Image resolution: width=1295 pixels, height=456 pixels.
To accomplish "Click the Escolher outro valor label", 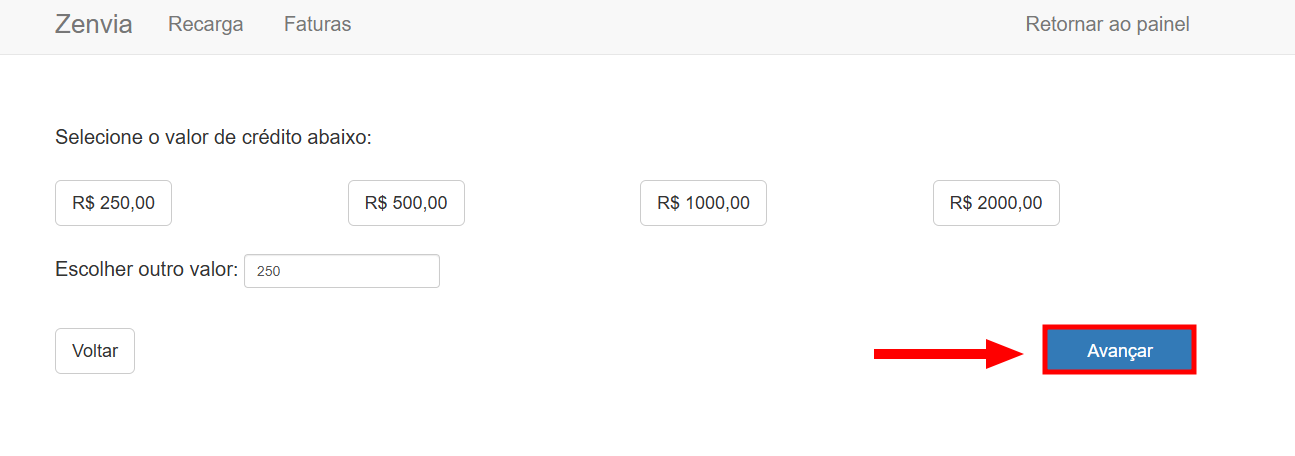I will [x=147, y=270].
